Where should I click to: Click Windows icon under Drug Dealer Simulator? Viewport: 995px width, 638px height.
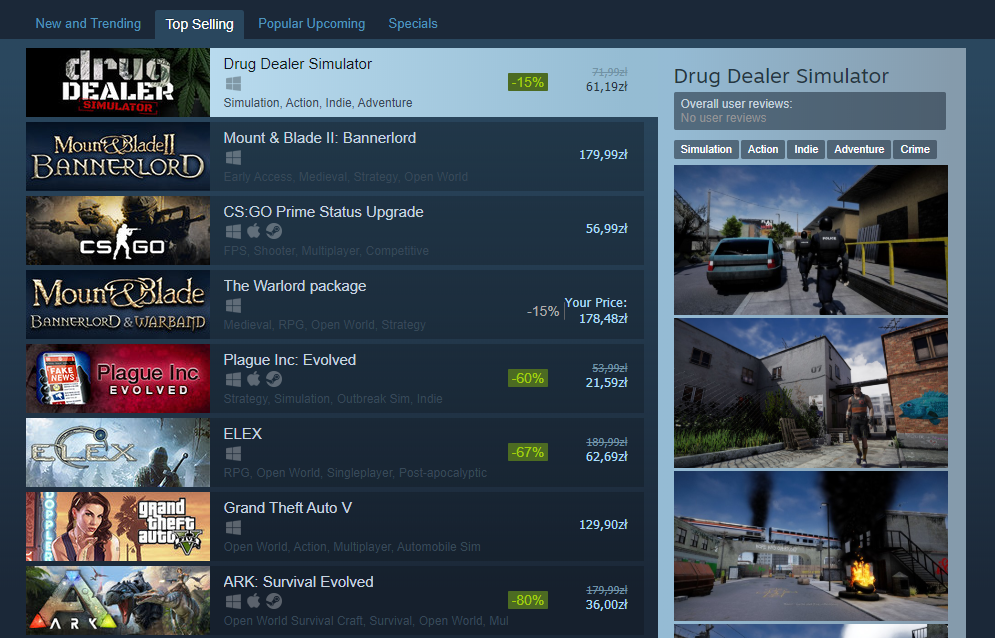(233, 84)
